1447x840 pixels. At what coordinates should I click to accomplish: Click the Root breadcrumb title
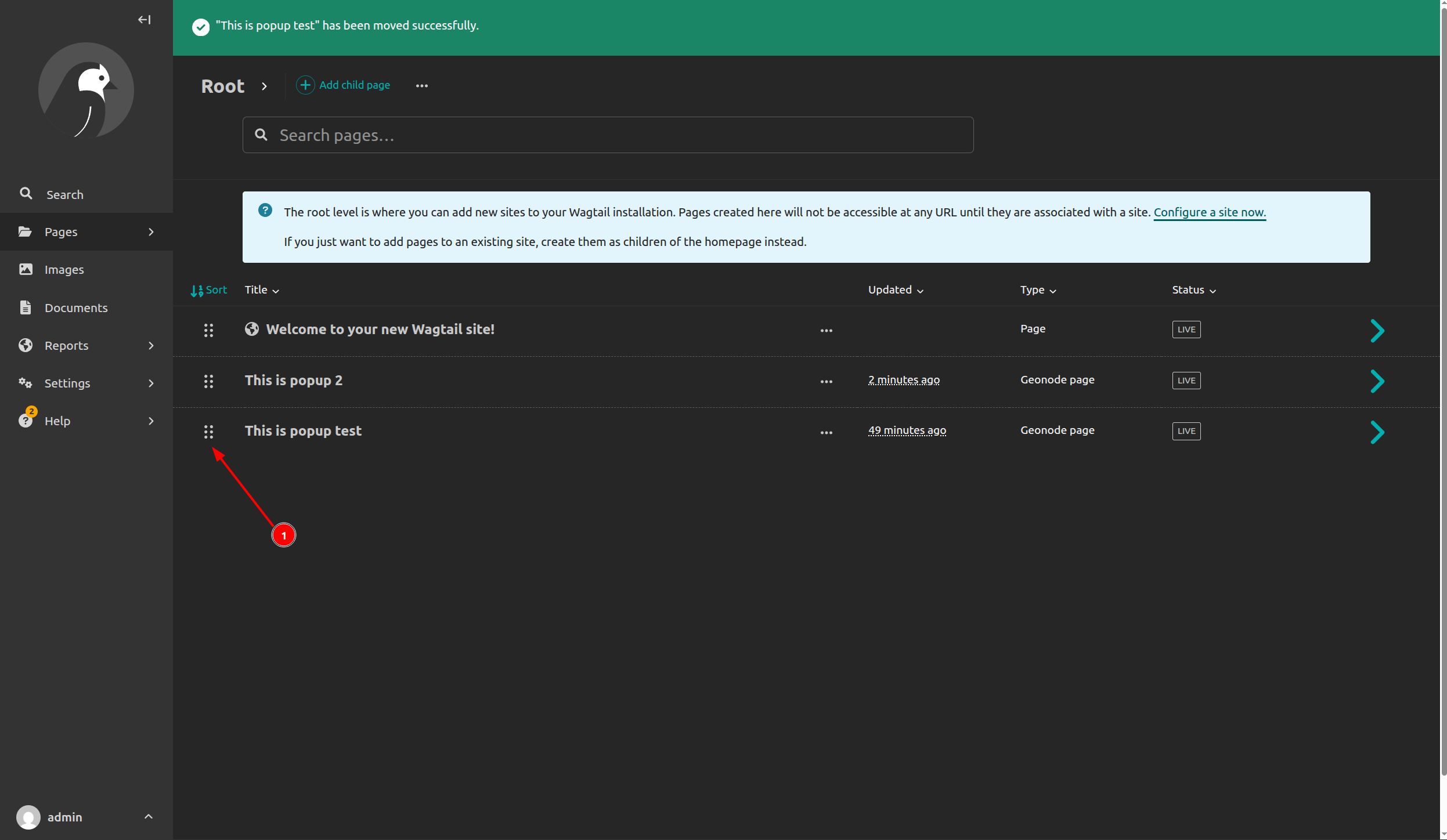(x=223, y=86)
